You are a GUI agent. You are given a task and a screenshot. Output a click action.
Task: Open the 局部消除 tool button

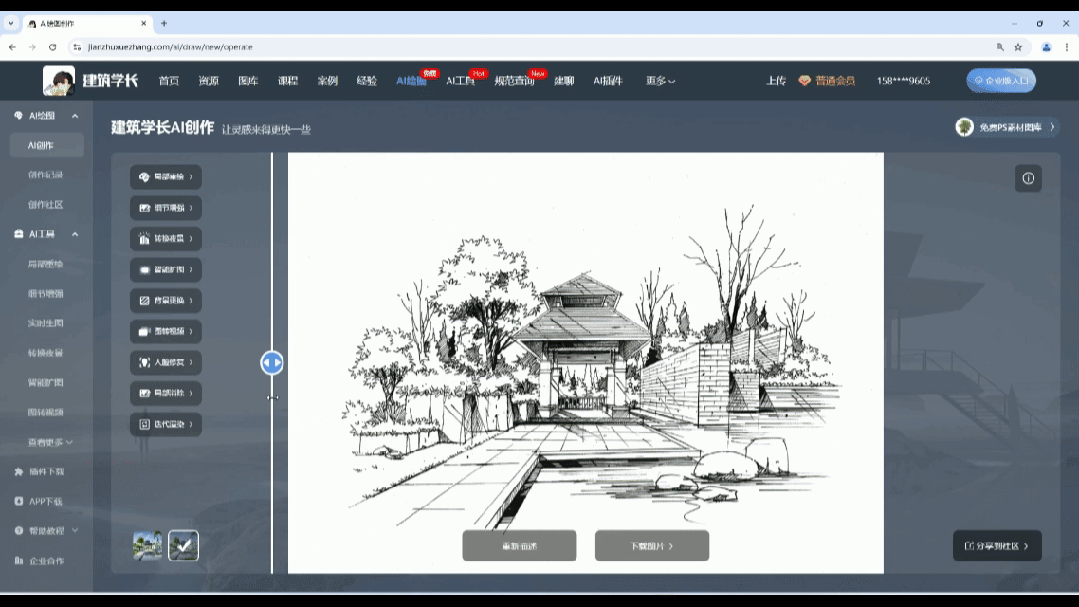click(x=166, y=393)
